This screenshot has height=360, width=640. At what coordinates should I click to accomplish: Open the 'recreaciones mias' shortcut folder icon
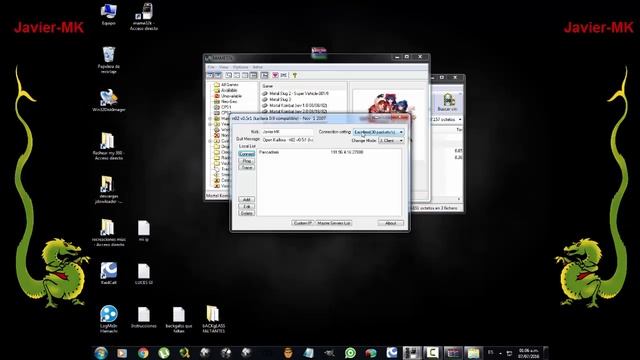pyautogui.click(x=108, y=233)
